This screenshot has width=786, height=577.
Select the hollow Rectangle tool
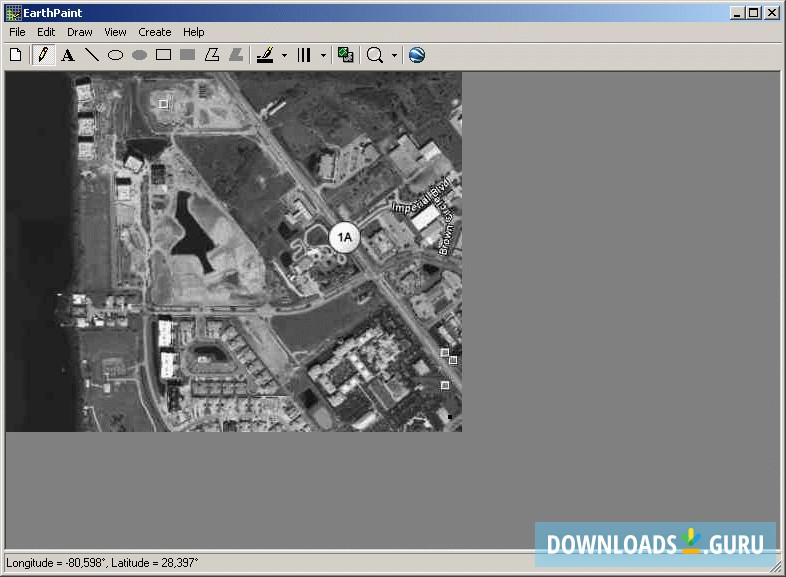pyautogui.click(x=163, y=55)
